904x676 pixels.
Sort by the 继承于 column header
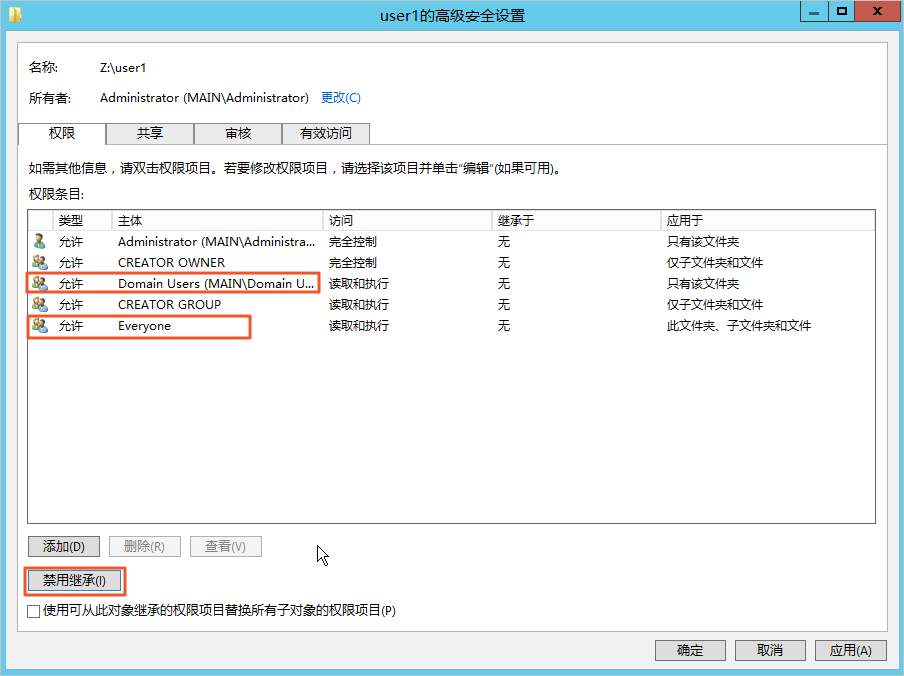[x=576, y=220]
